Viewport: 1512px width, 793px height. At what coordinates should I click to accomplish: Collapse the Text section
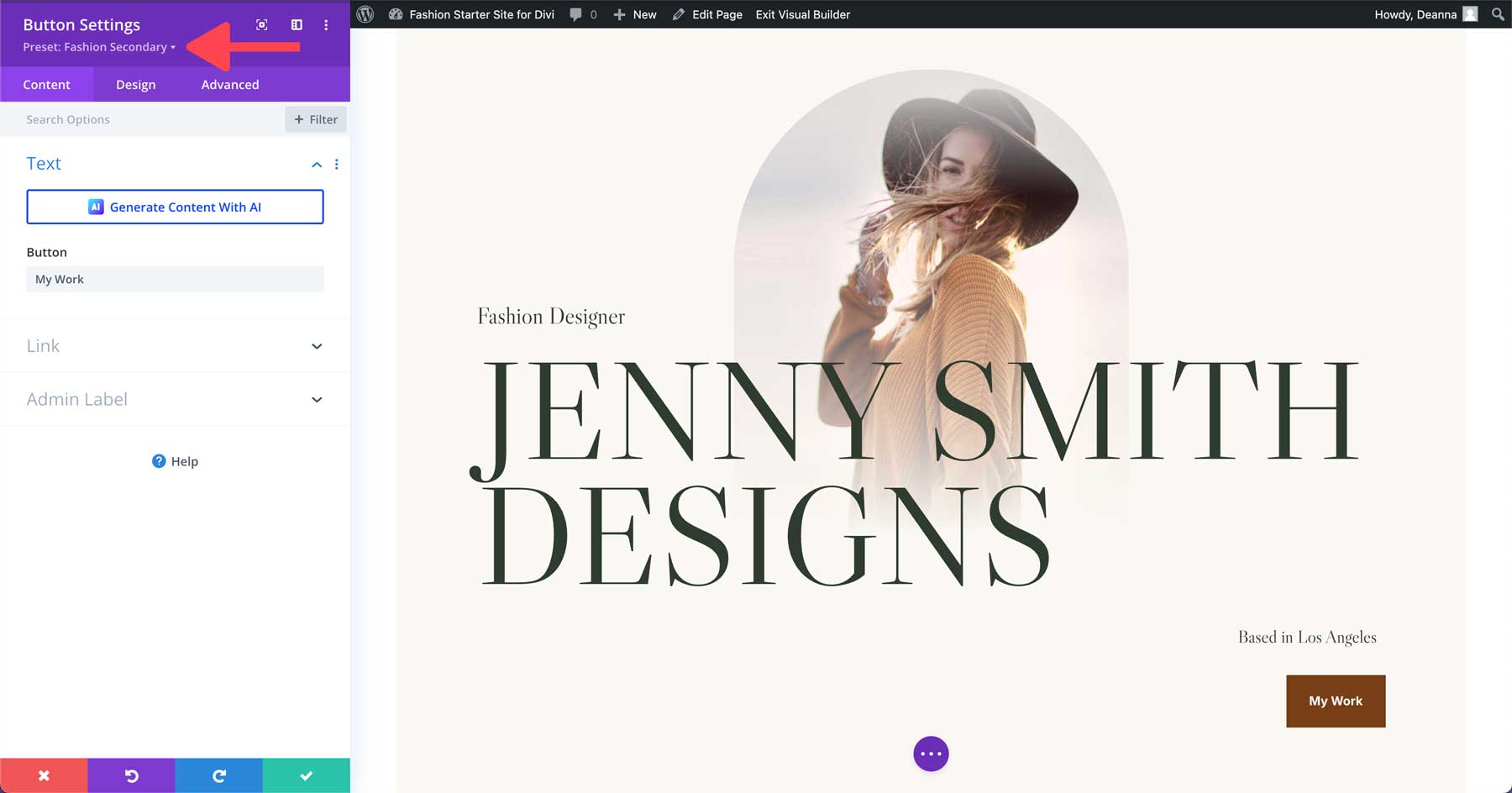point(317,165)
